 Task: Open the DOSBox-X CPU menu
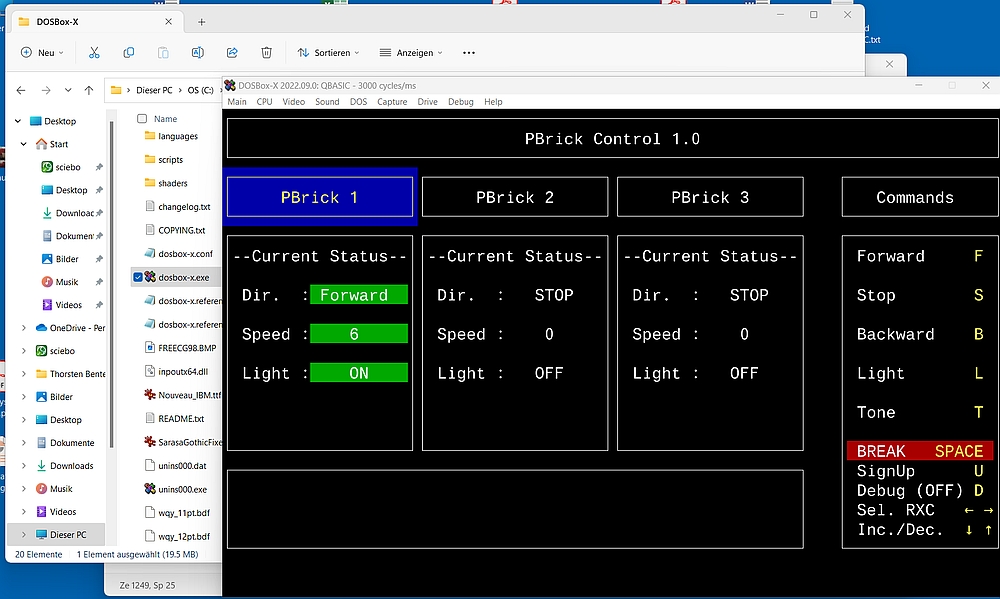pyautogui.click(x=265, y=102)
